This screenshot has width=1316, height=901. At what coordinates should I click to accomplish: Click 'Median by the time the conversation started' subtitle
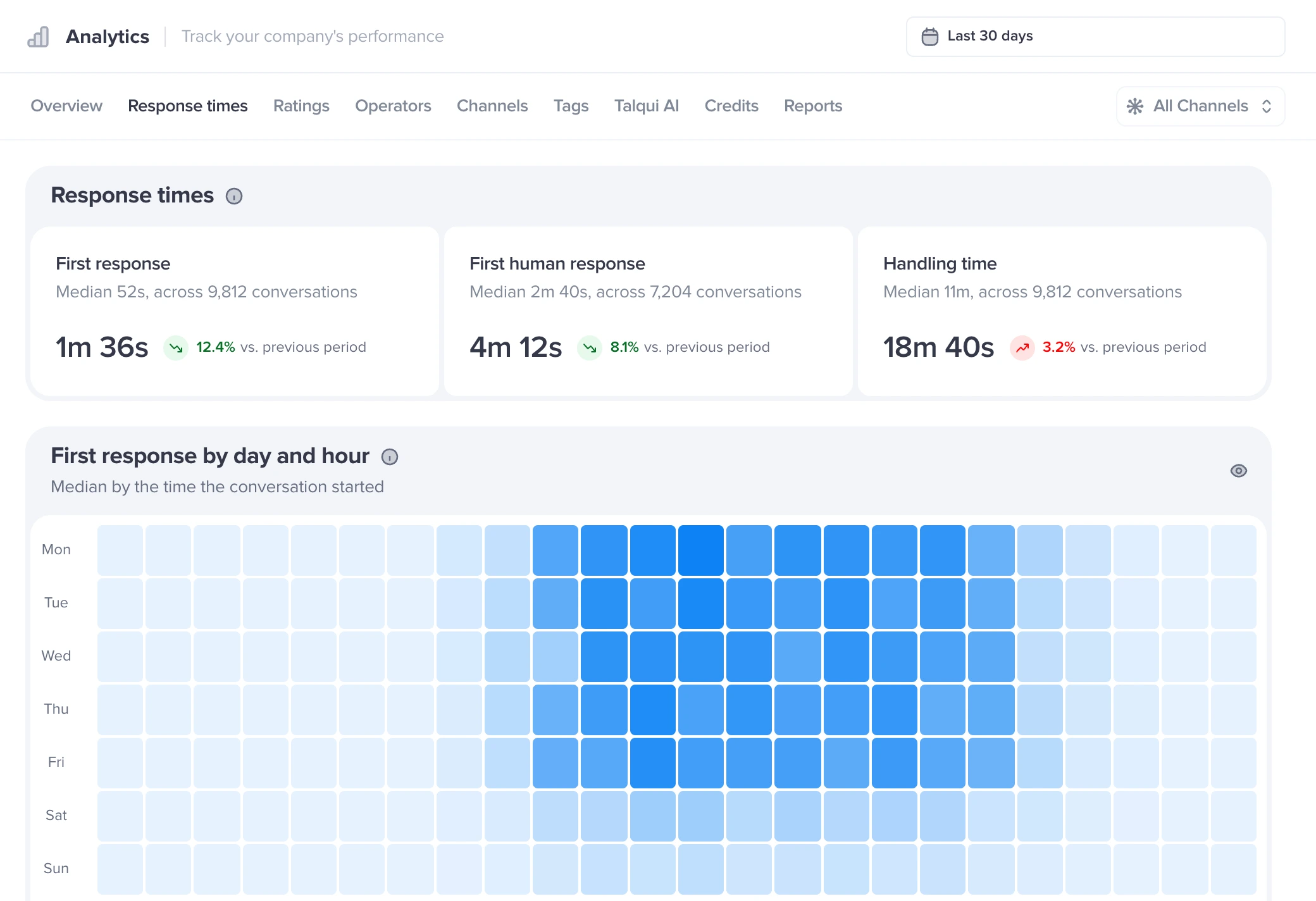(x=217, y=487)
